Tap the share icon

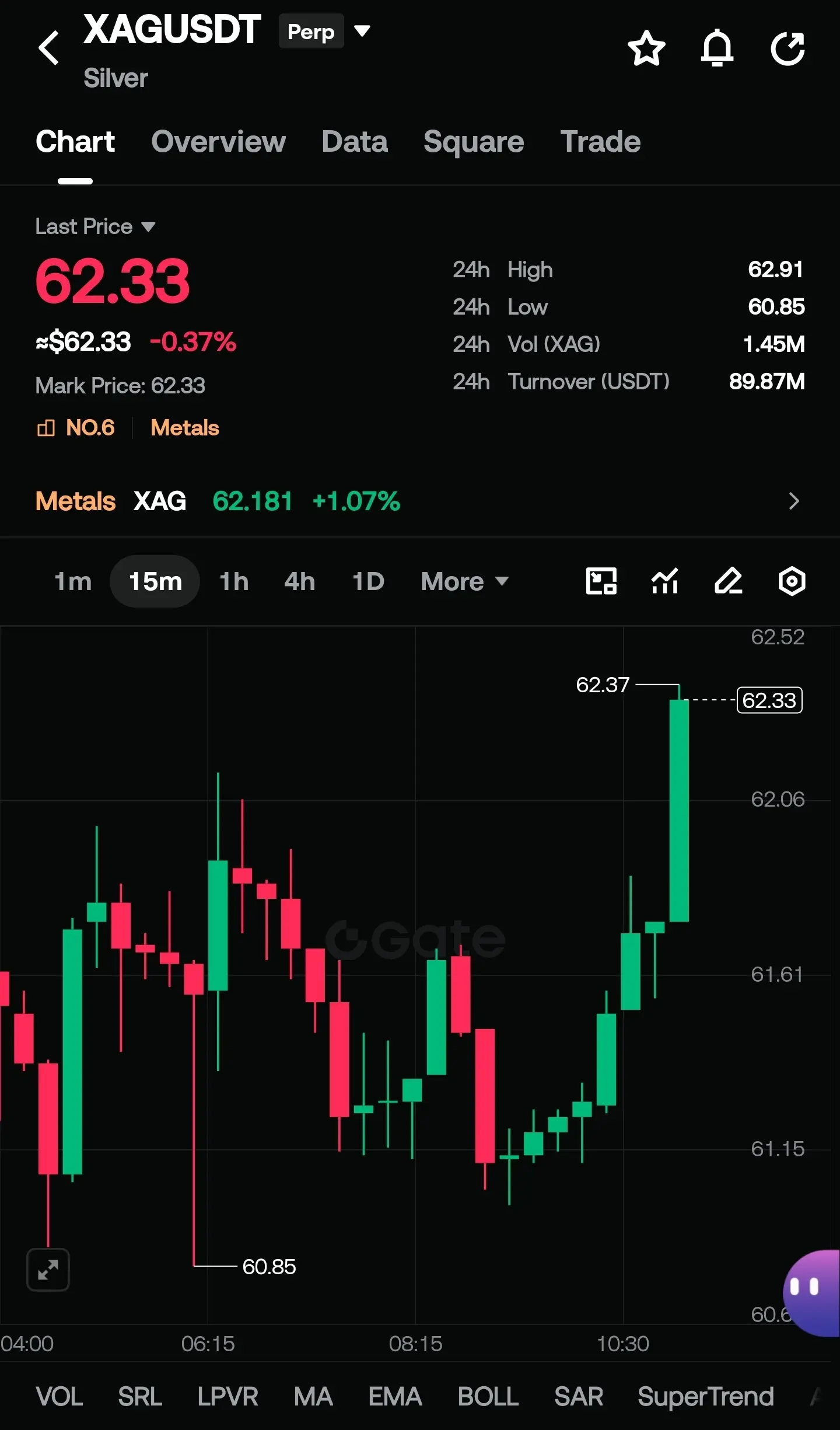[x=787, y=48]
